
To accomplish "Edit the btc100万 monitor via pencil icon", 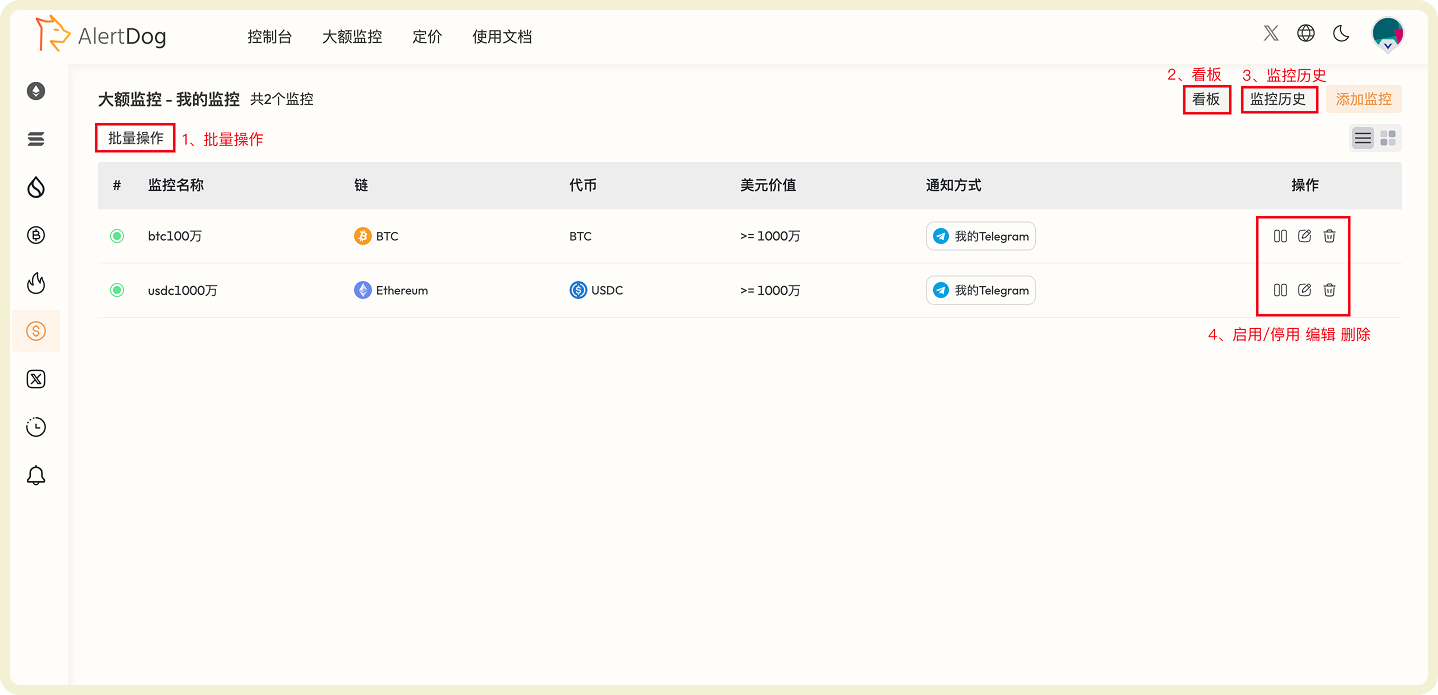I will [1304, 236].
